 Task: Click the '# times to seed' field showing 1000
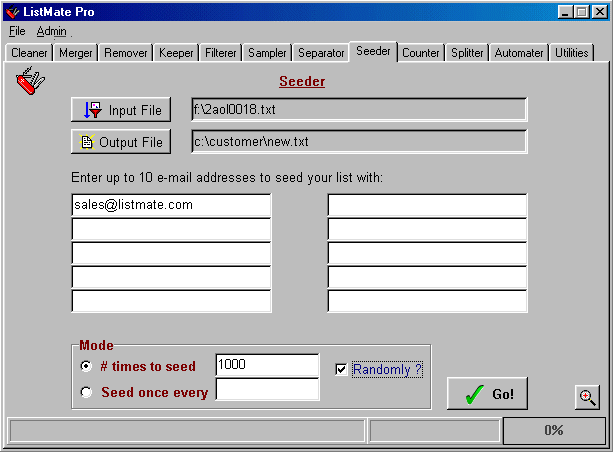(x=267, y=365)
